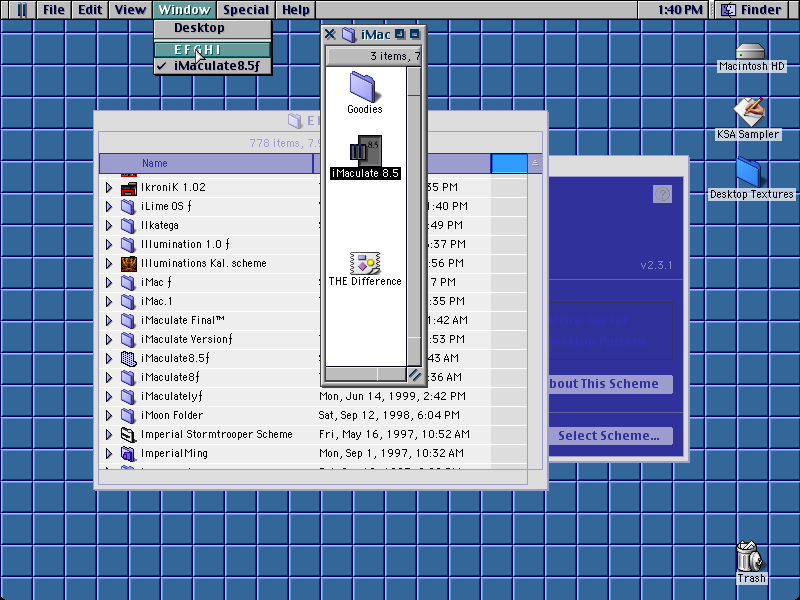Expand Imperial Stormtrooper Scheme disclosure triangle
This screenshot has height=600, width=800.
pyautogui.click(x=109, y=435)
